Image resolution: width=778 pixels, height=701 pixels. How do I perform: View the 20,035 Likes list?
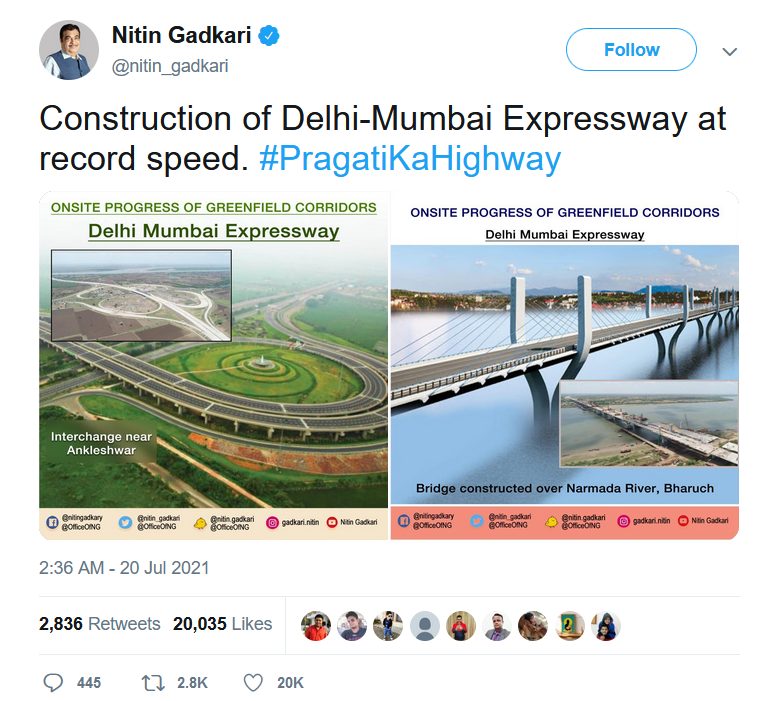222,624
